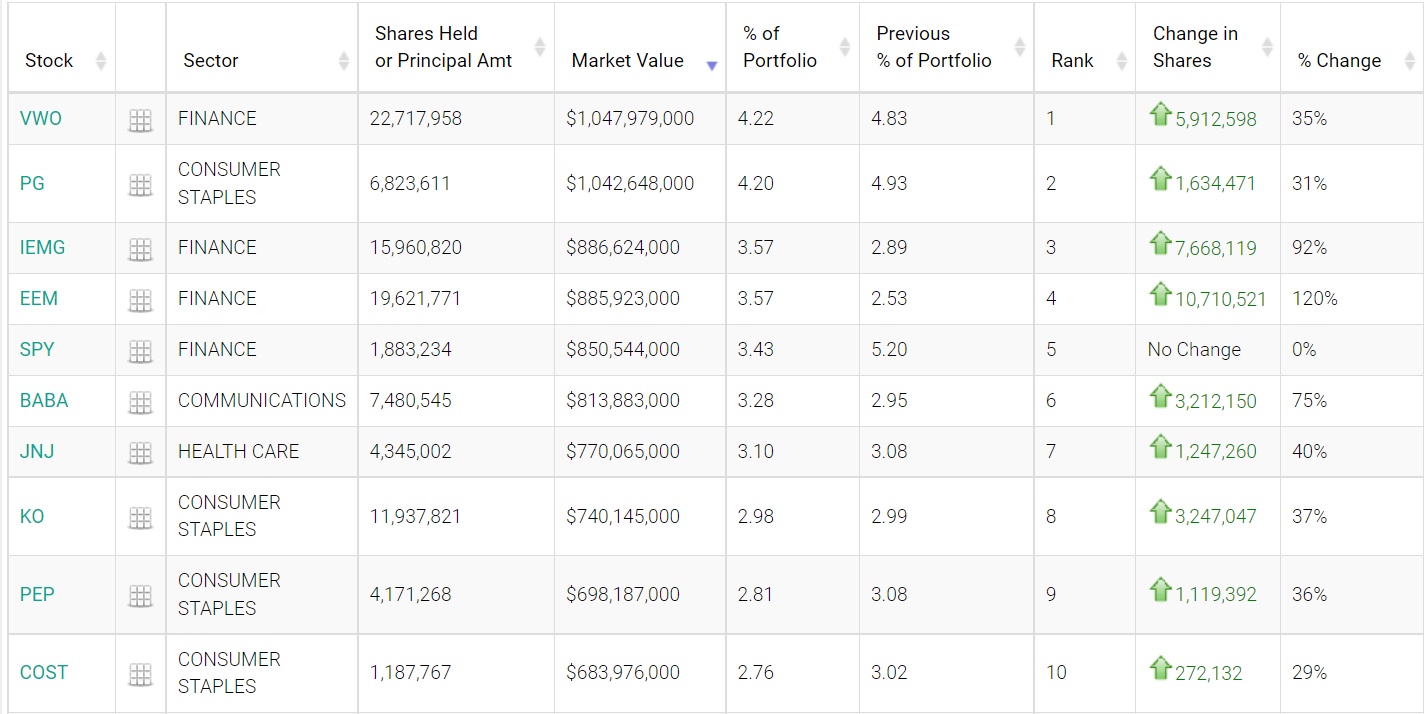Click the grid icon in IEMG row
This screenshot has height=714, width=1424.
[140, 250]
